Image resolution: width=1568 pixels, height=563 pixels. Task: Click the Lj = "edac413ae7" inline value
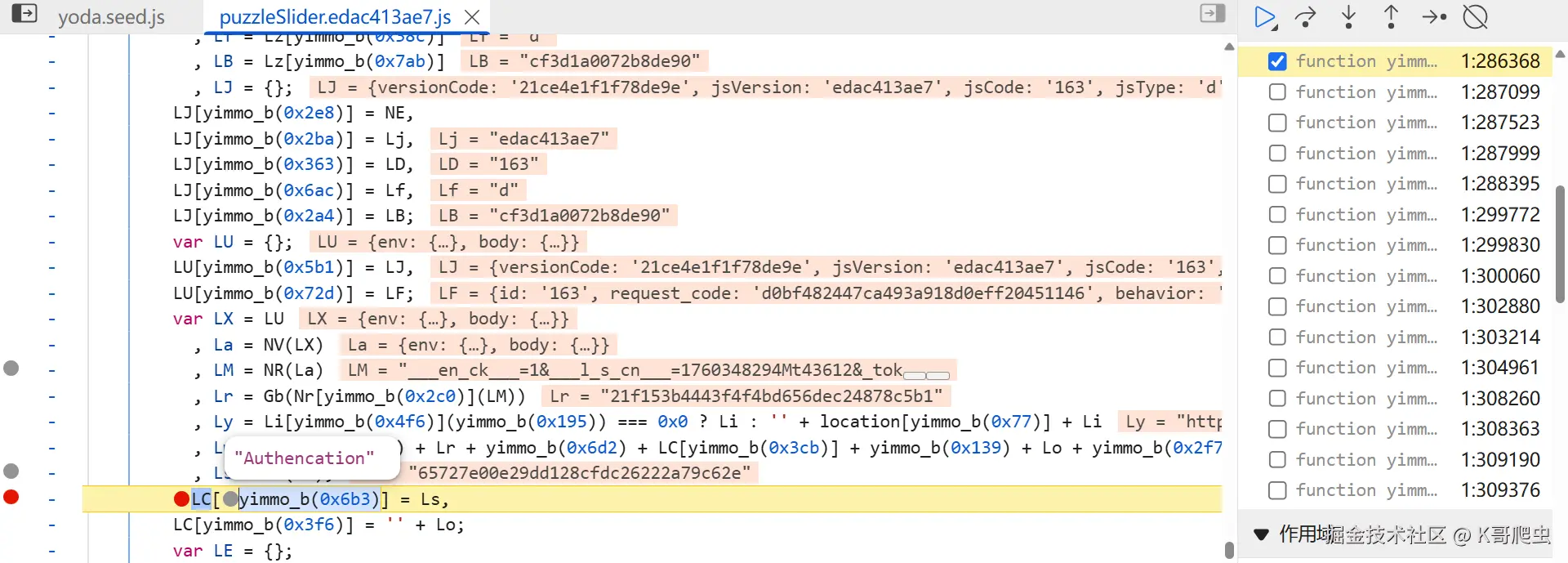(x=523, y=139)
